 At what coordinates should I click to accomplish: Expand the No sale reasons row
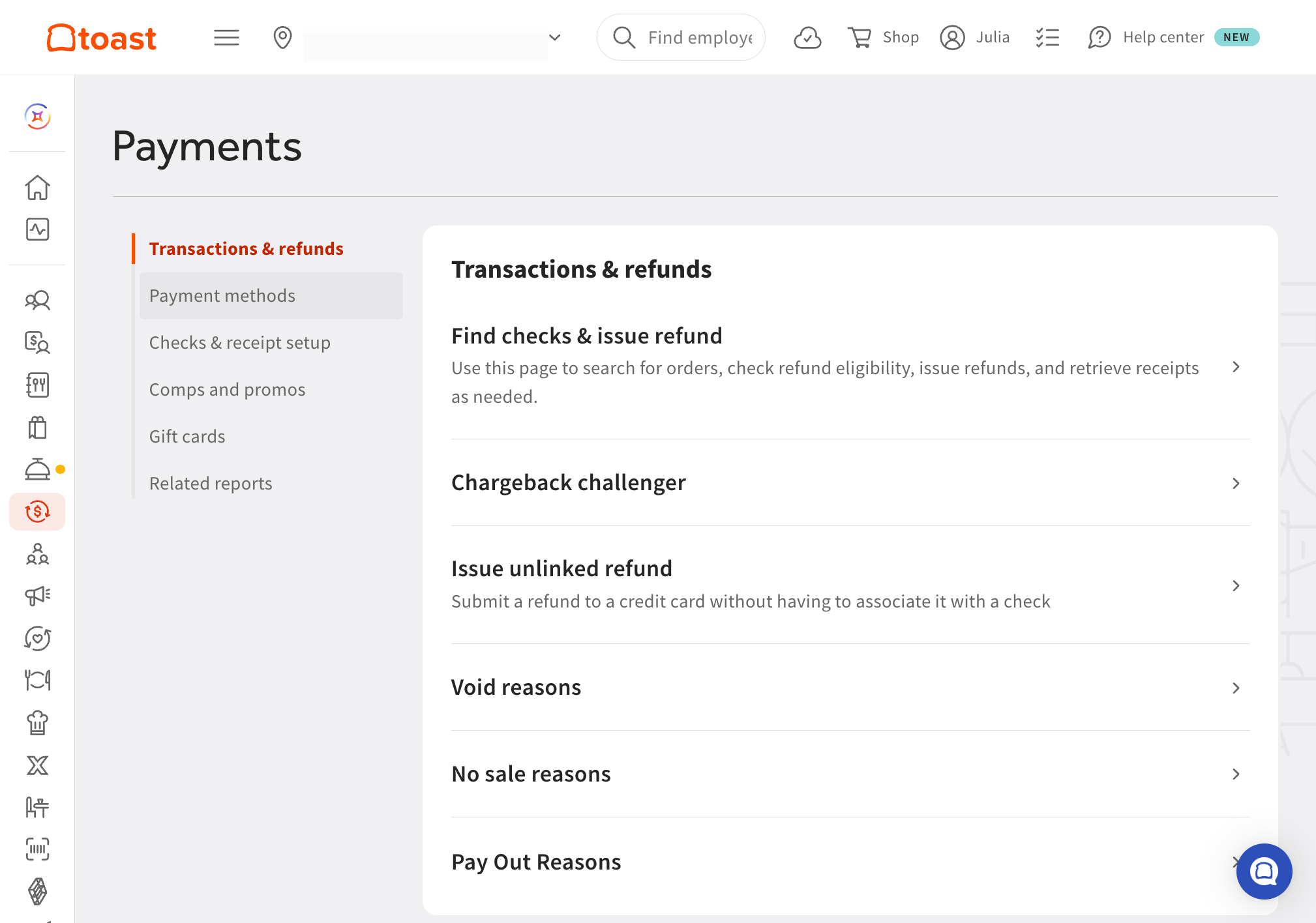(850, 774)
